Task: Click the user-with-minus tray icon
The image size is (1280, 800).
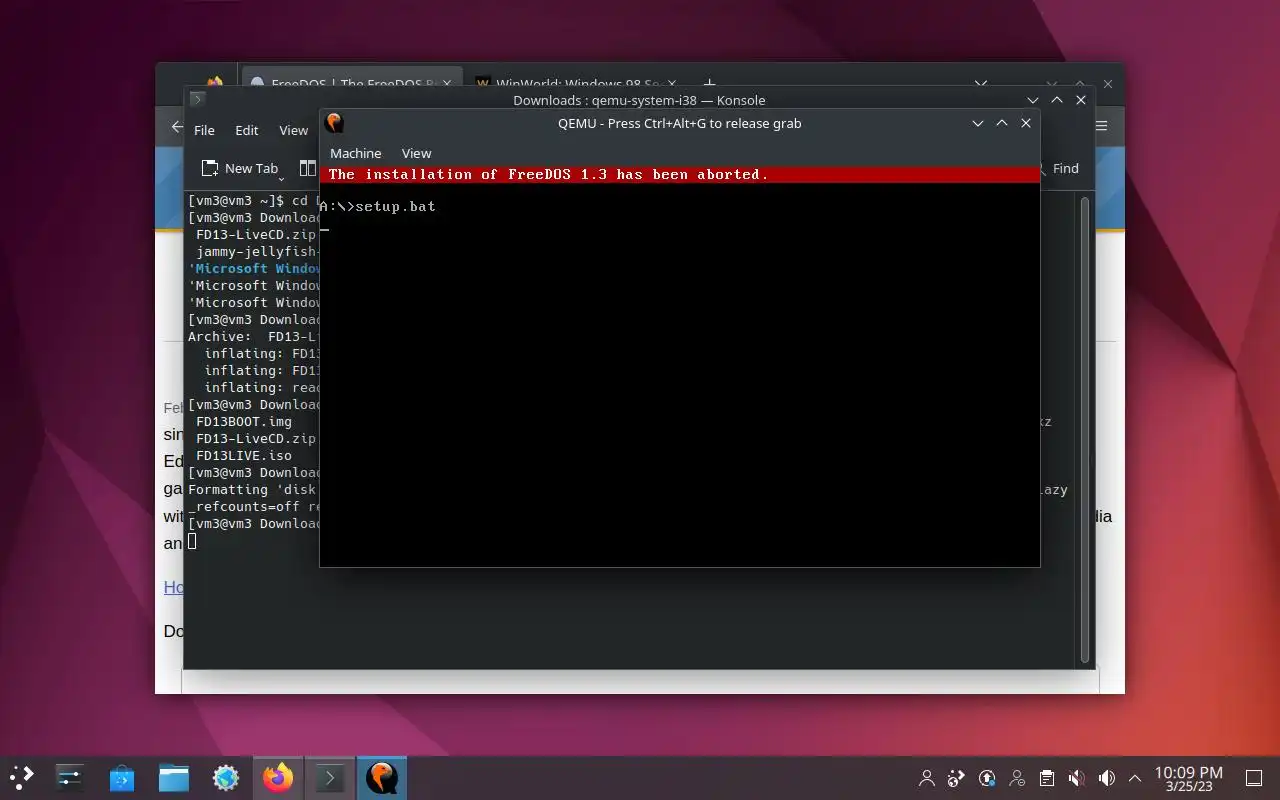Action: tap(1017, 778)
